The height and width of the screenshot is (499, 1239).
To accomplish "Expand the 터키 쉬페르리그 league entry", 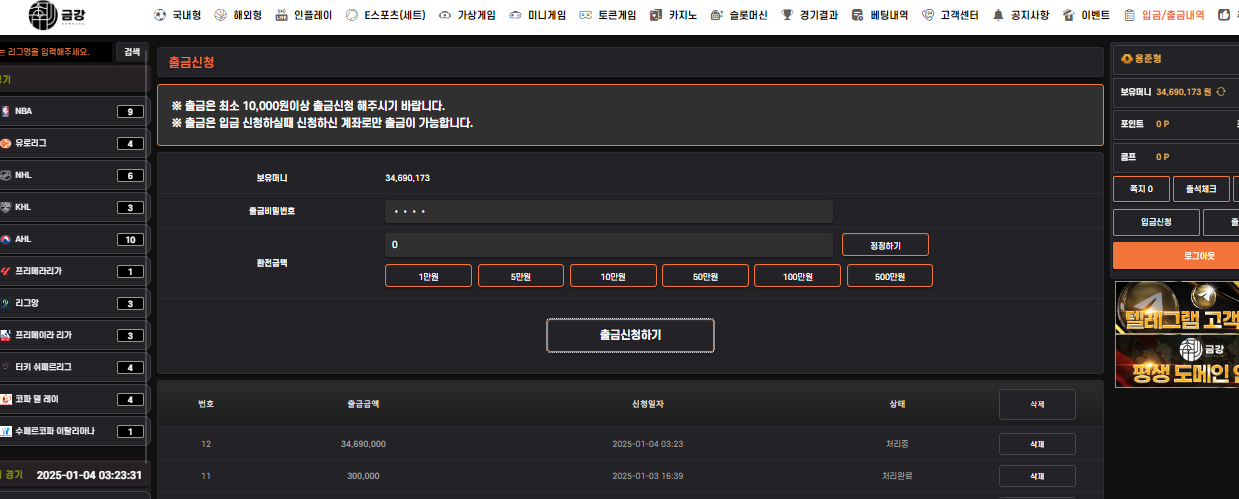I will 75,367.
